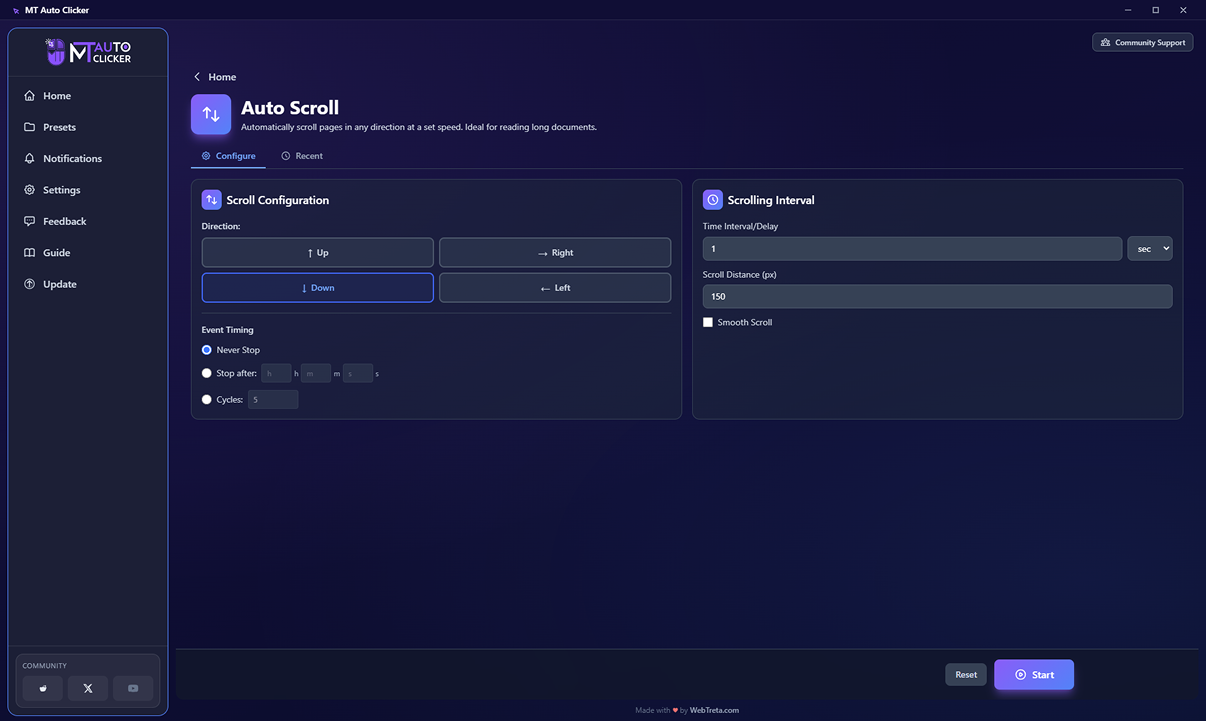Select the Never Stop radio option
This screenshot has height=721, width=1206.
207,350
